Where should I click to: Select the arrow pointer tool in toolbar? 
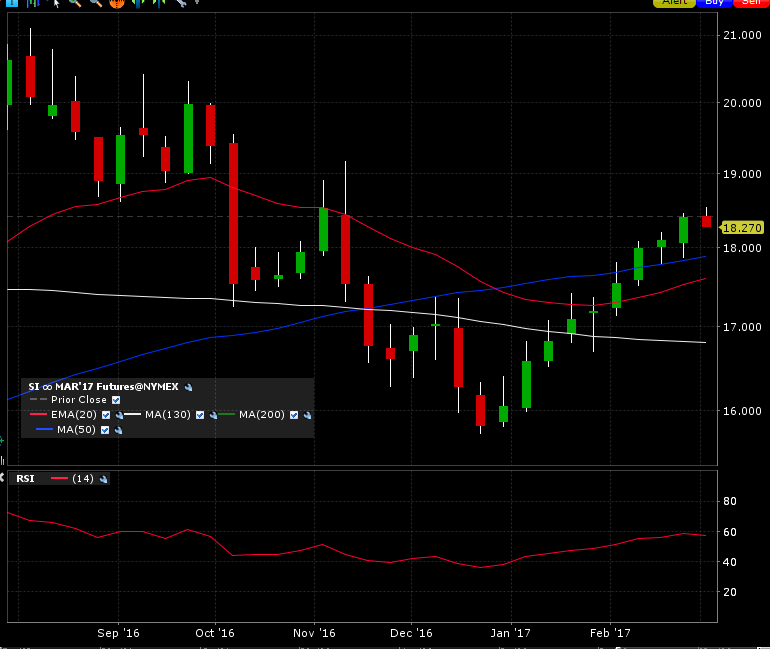click(x=57, y=3)
